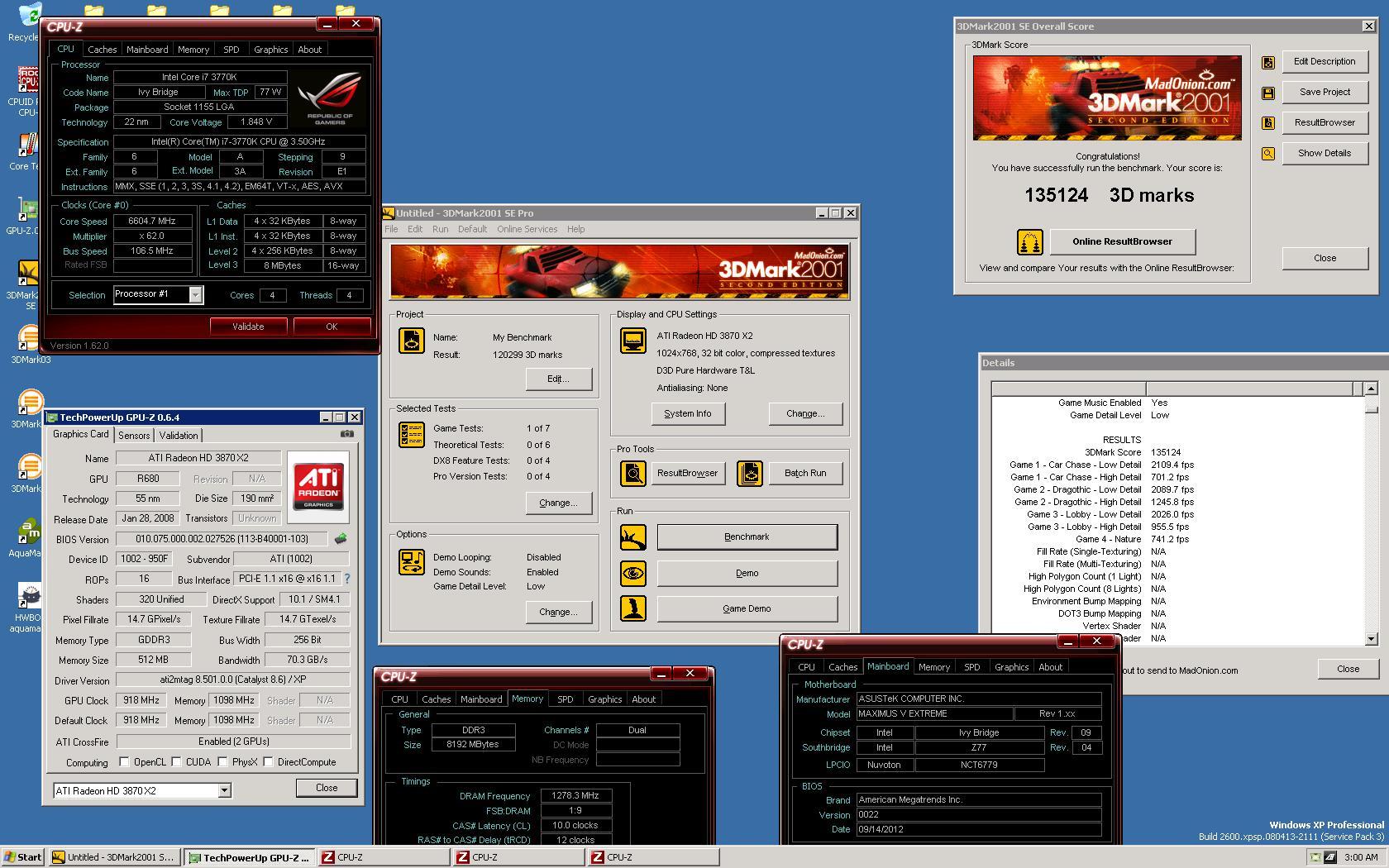Switch to TechPowerUp GPU-Z taskbar item
Image resolution: width=1389 pixels, height=868 pixels.
[x=249, y=857]
